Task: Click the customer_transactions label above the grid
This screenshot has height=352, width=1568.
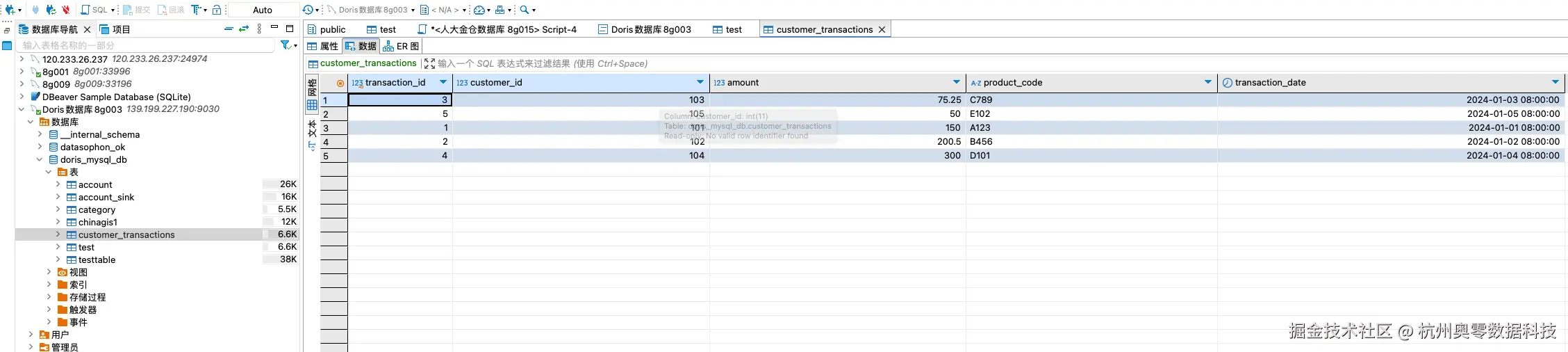Action: click(x=368, y=63)
